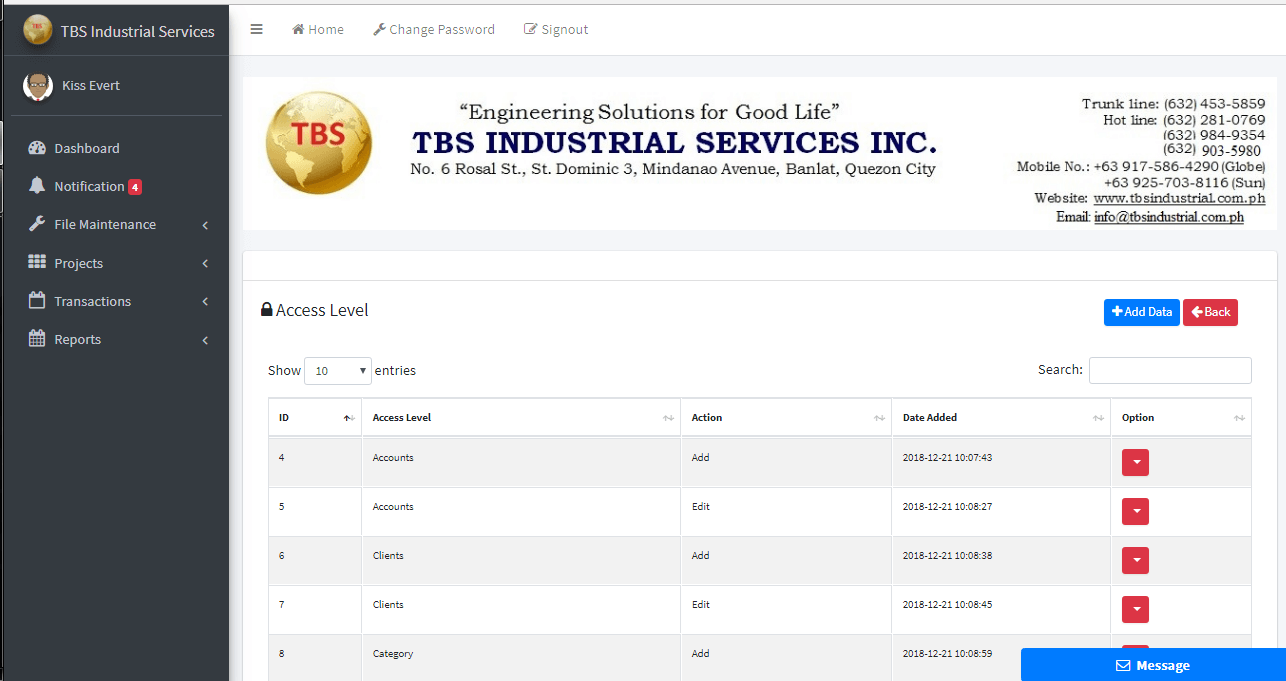Open the Show entries count dropdown
Viewport: 1286px width, 681px height.
click(x=338, y=371)
